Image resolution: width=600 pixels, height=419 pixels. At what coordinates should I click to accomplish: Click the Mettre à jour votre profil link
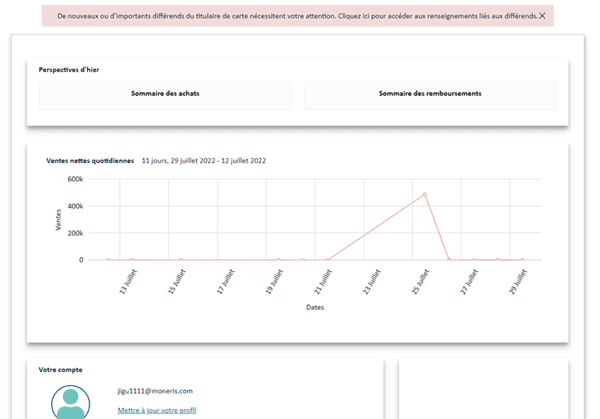[157, 410]
